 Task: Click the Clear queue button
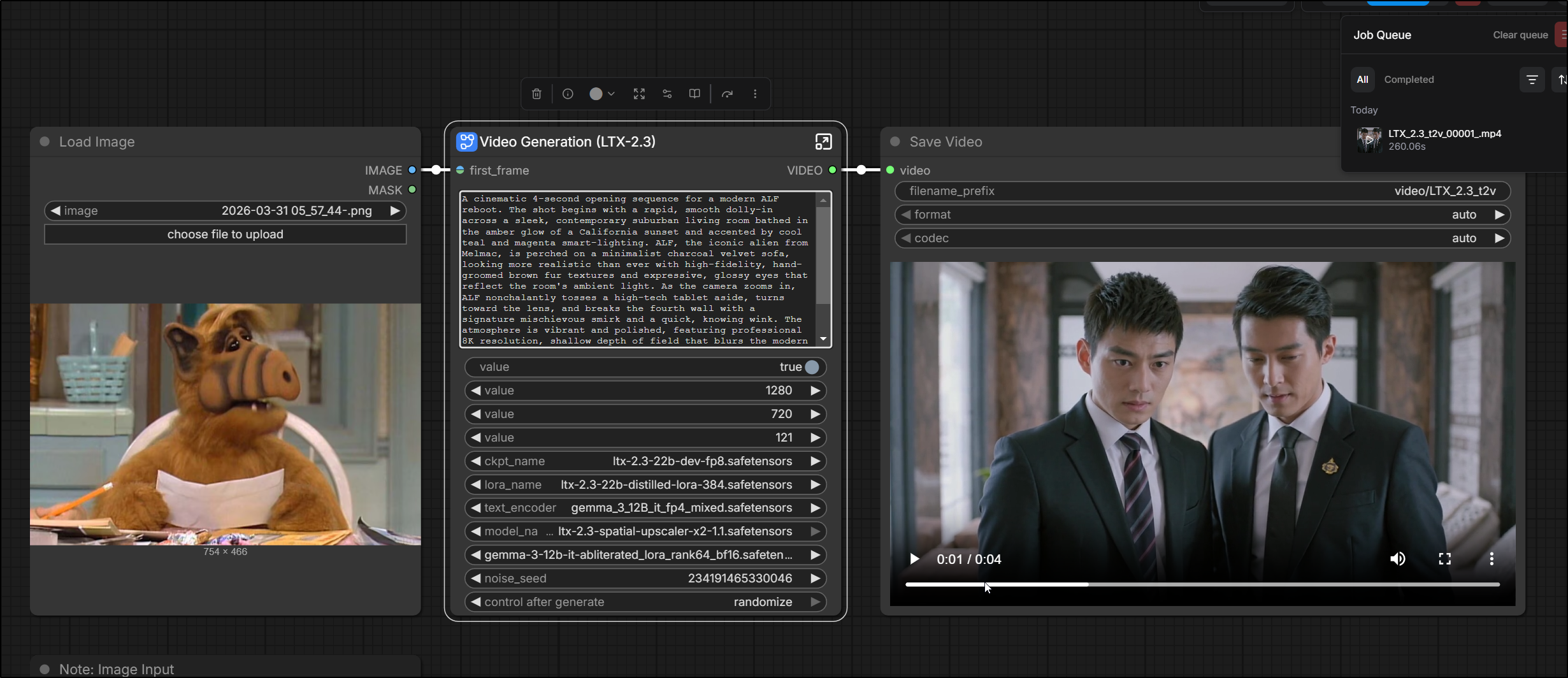tap(1520, 35)
